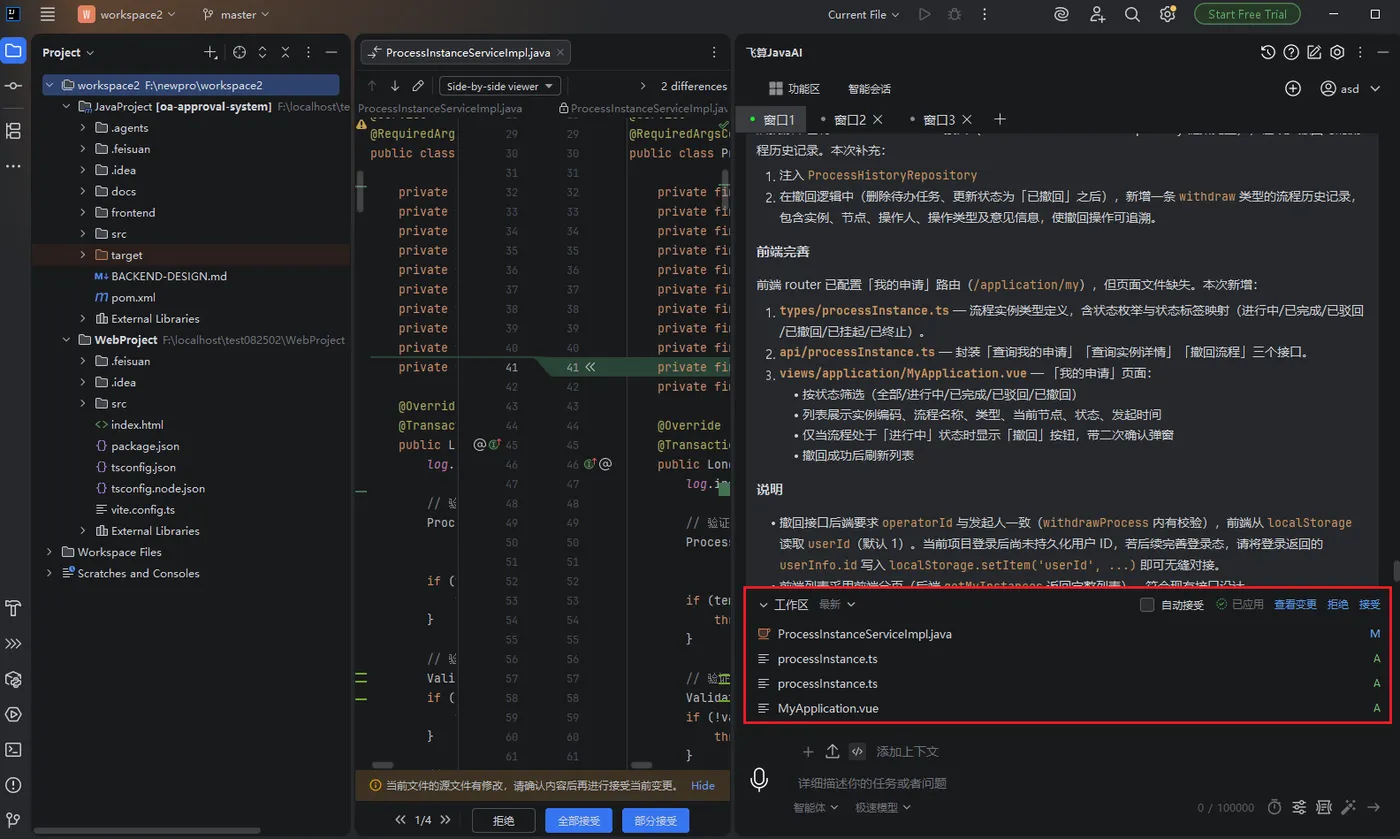This screenshot has height=839, width=1400.
Task: Click the 查看变更 link
Action: (x=1295, y=604)
